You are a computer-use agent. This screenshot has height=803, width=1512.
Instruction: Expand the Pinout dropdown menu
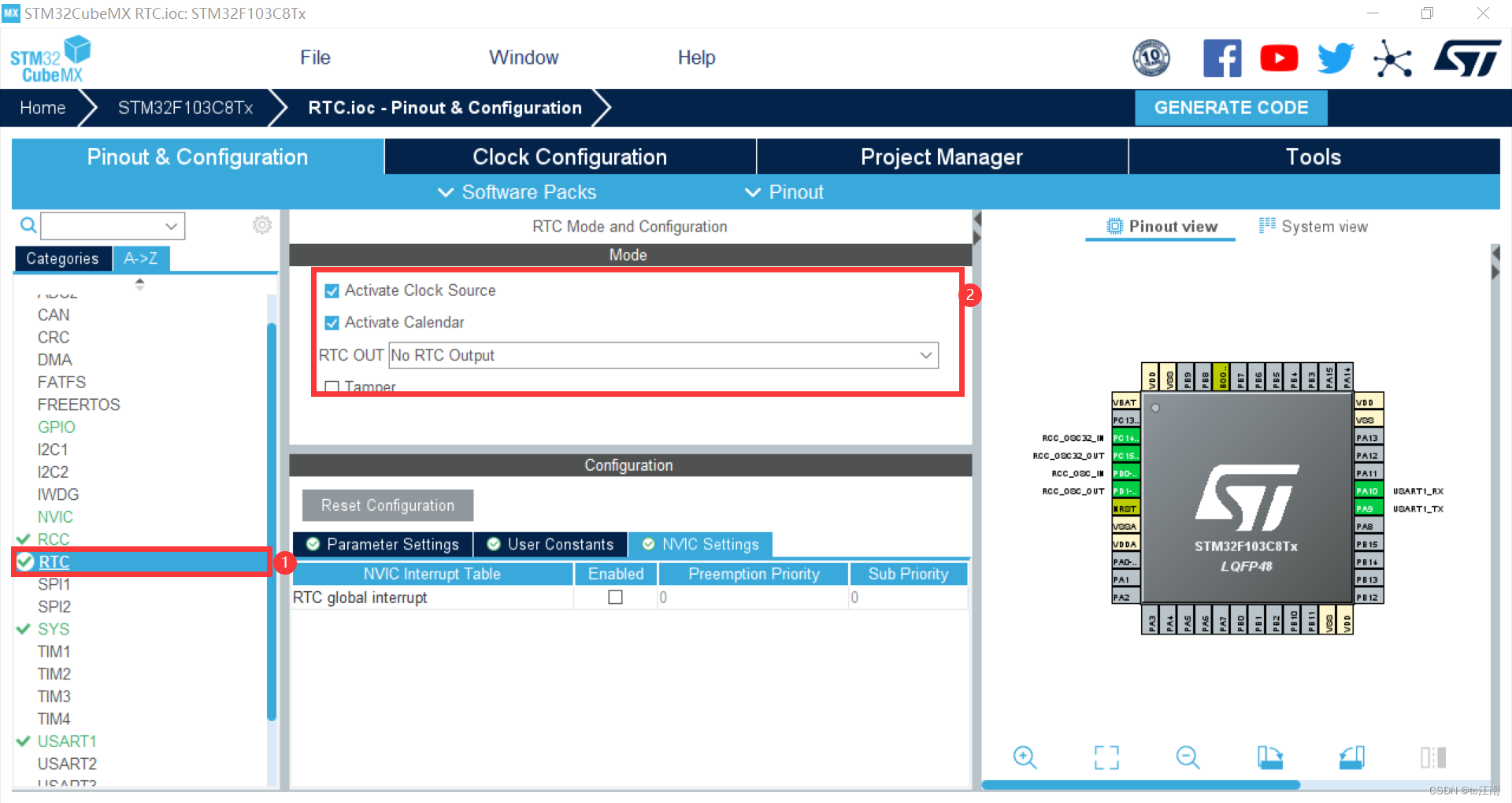pyautogui.click(x=784, y=192)
